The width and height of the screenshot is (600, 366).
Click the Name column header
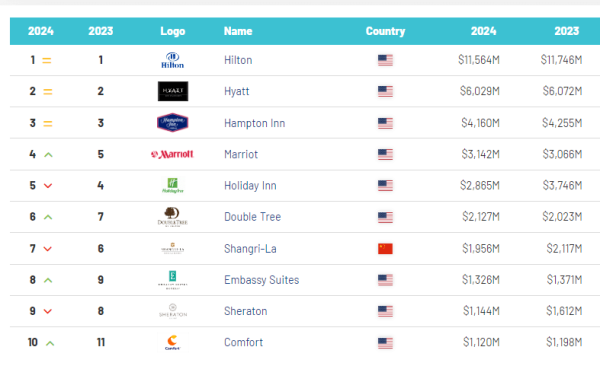coord(238,31)
